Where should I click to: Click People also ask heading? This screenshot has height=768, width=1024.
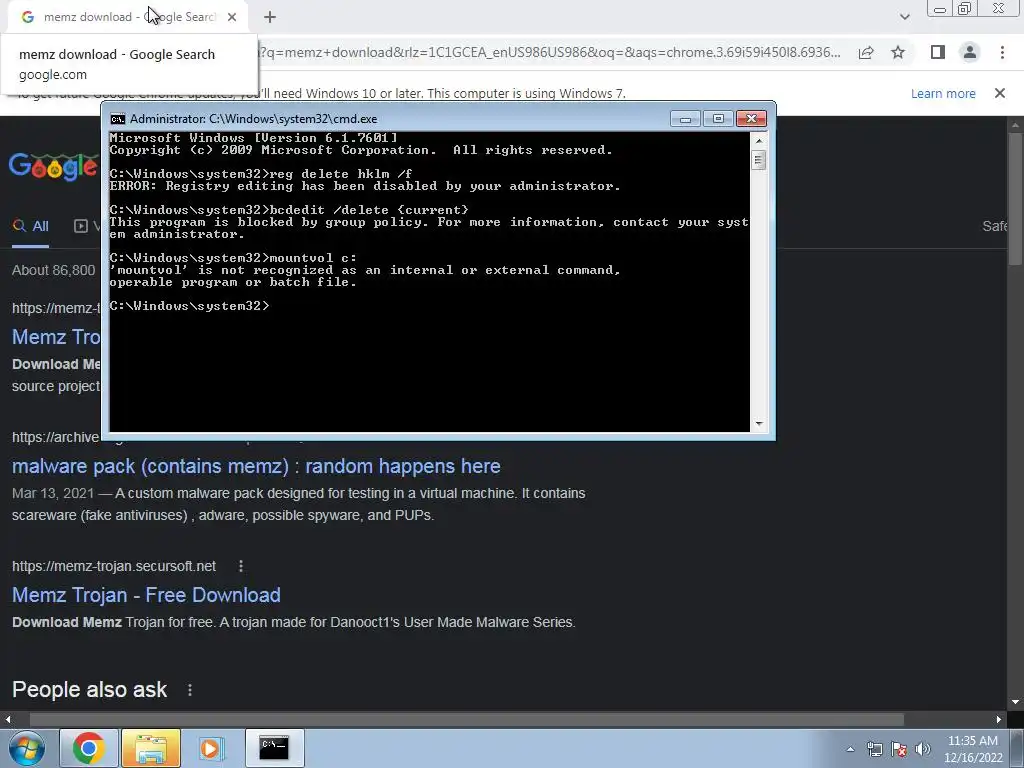click(89, 690)
